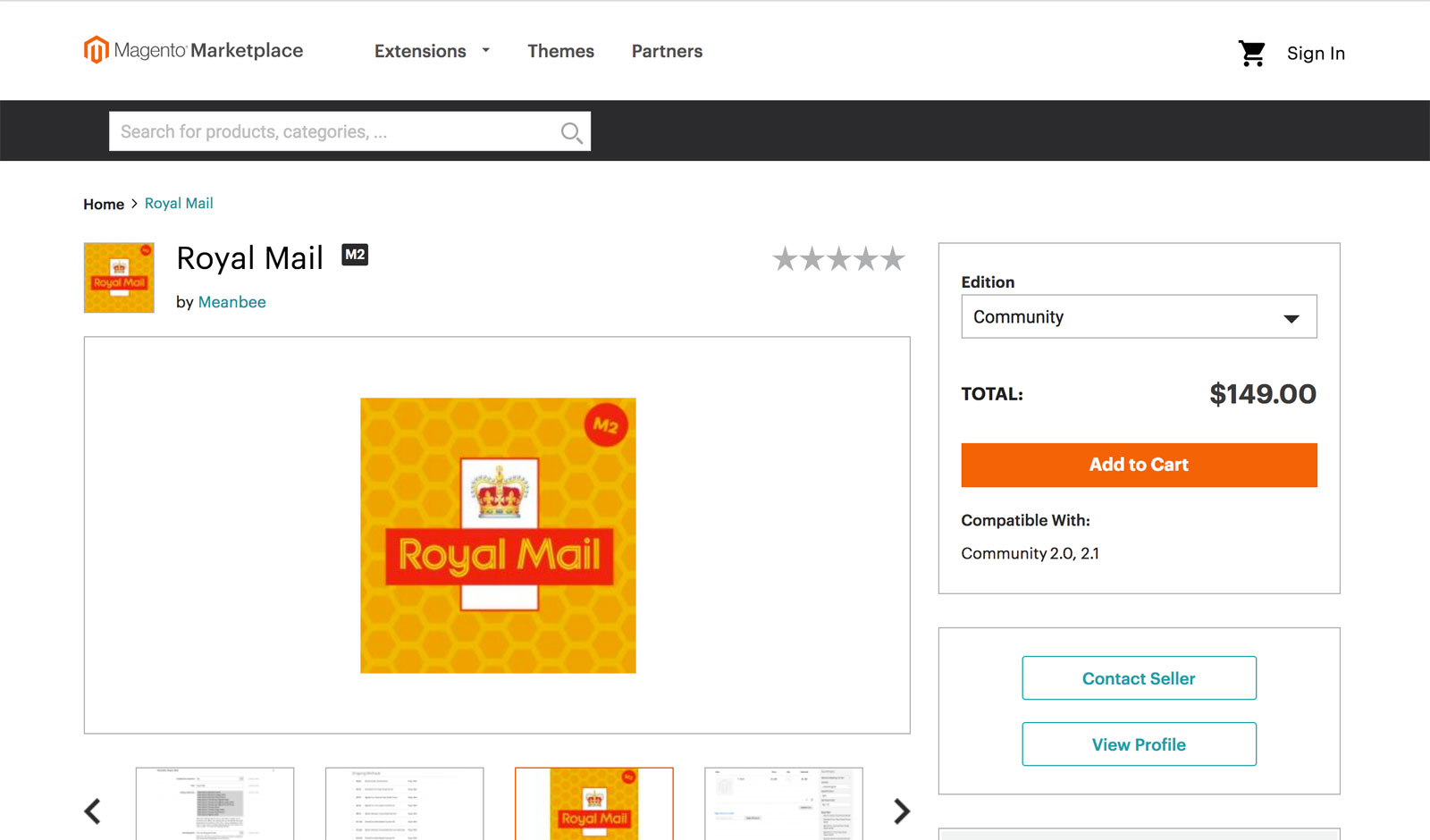Open the Edition Community dropdown
Image resolution: width=1430 pixels, height=840 pixels.
1139,317
